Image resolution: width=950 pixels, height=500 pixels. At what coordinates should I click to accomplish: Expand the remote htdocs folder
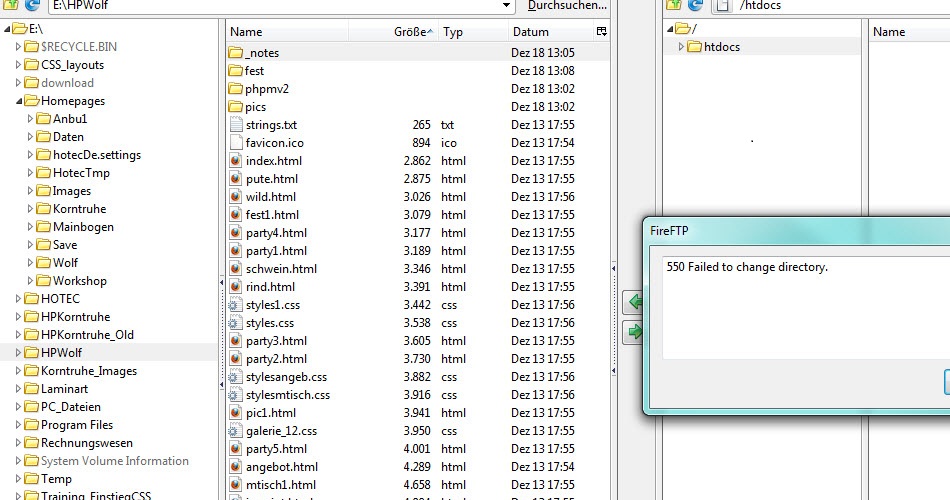682,47
